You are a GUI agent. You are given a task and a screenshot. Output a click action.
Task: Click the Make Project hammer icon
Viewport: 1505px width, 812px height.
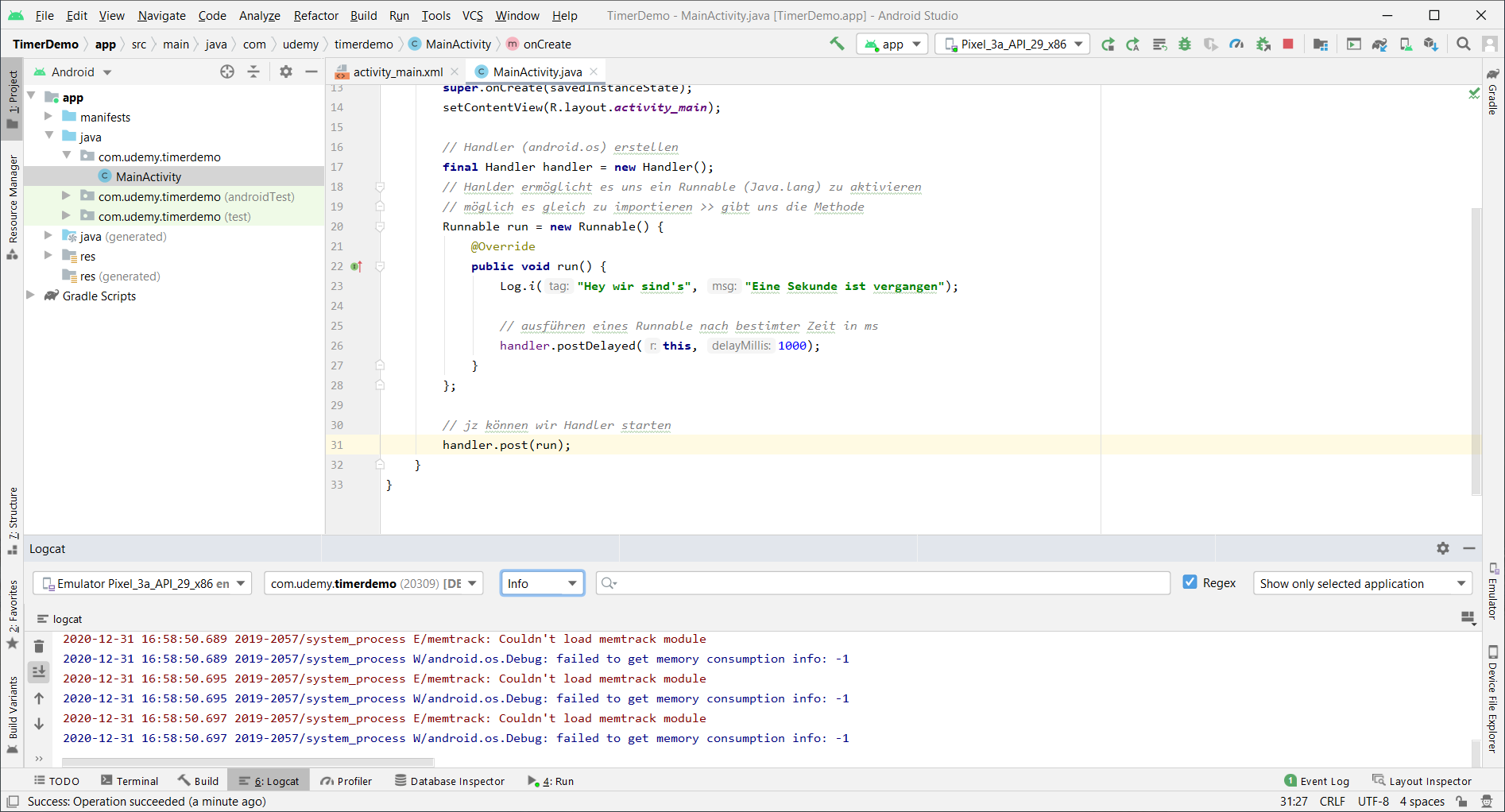click(837, 44)
